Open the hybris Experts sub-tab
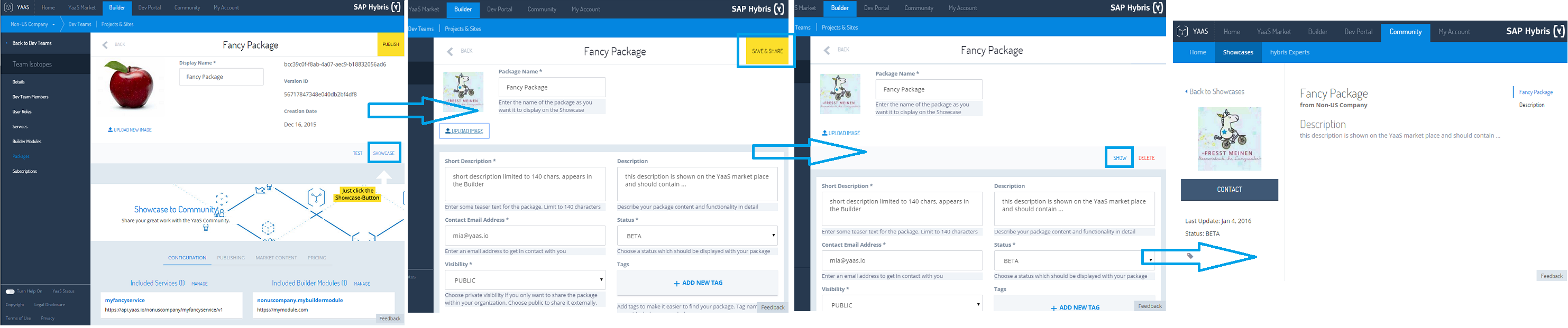The height and width of the screenshot is (328, 1568). pos(1289,52)
